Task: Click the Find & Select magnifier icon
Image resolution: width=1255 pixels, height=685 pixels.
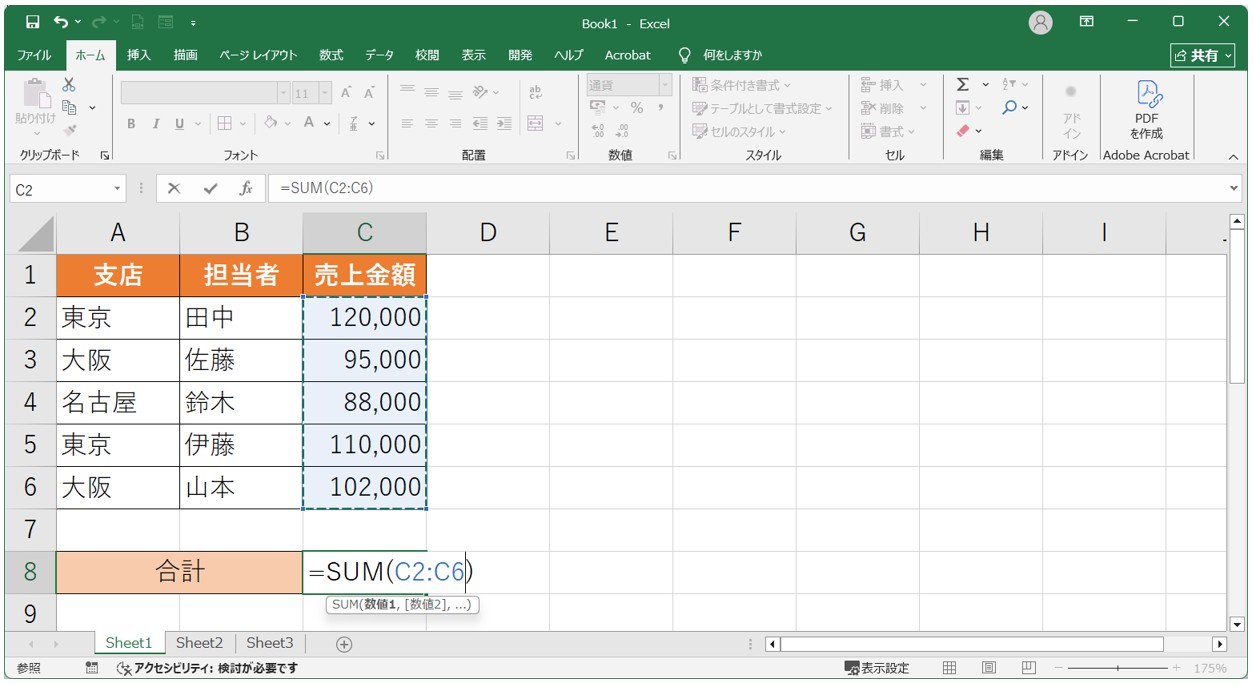Action: [1010, 108]
